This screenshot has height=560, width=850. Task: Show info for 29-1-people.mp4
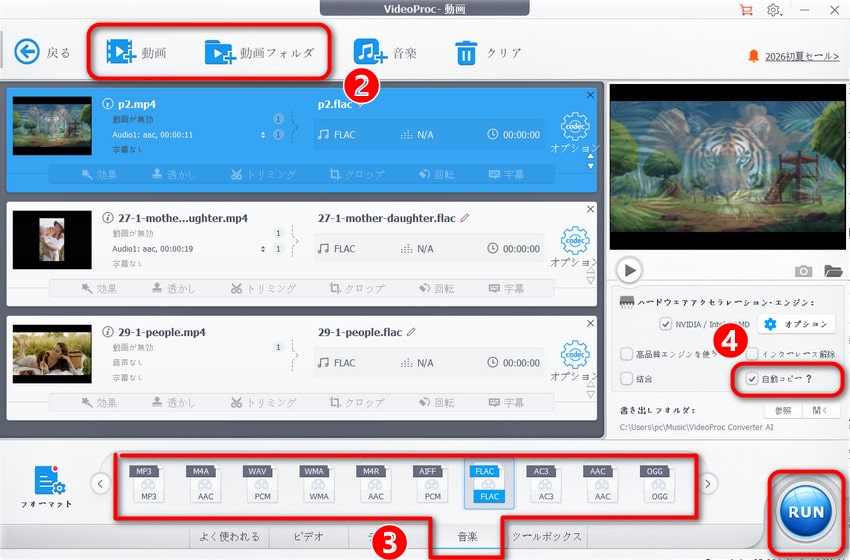(107, 332)
